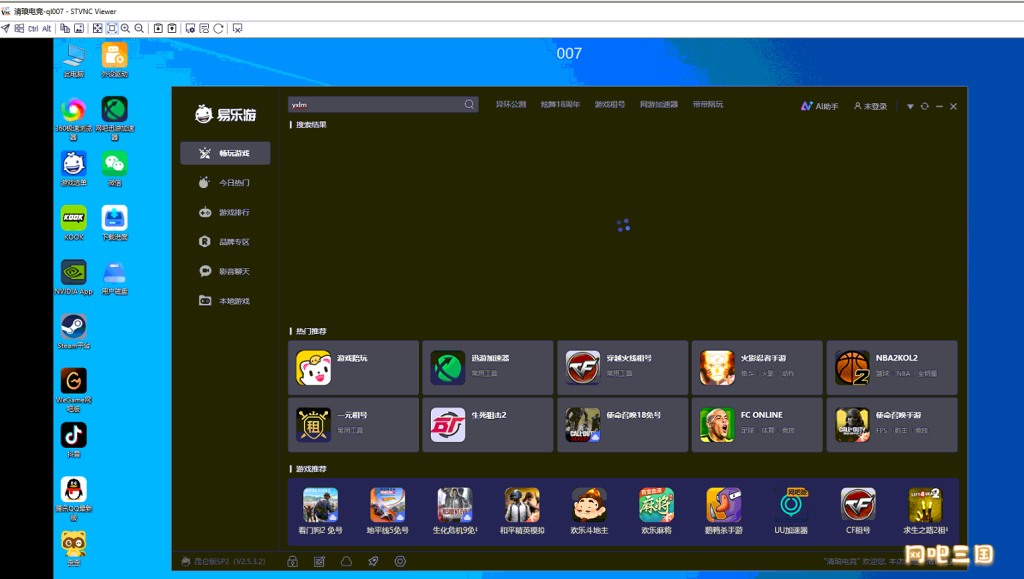Screen dimensions: 1024x579
Task: Switch to the 游戏排行 sidebar tab
Action: pos(225,212)
